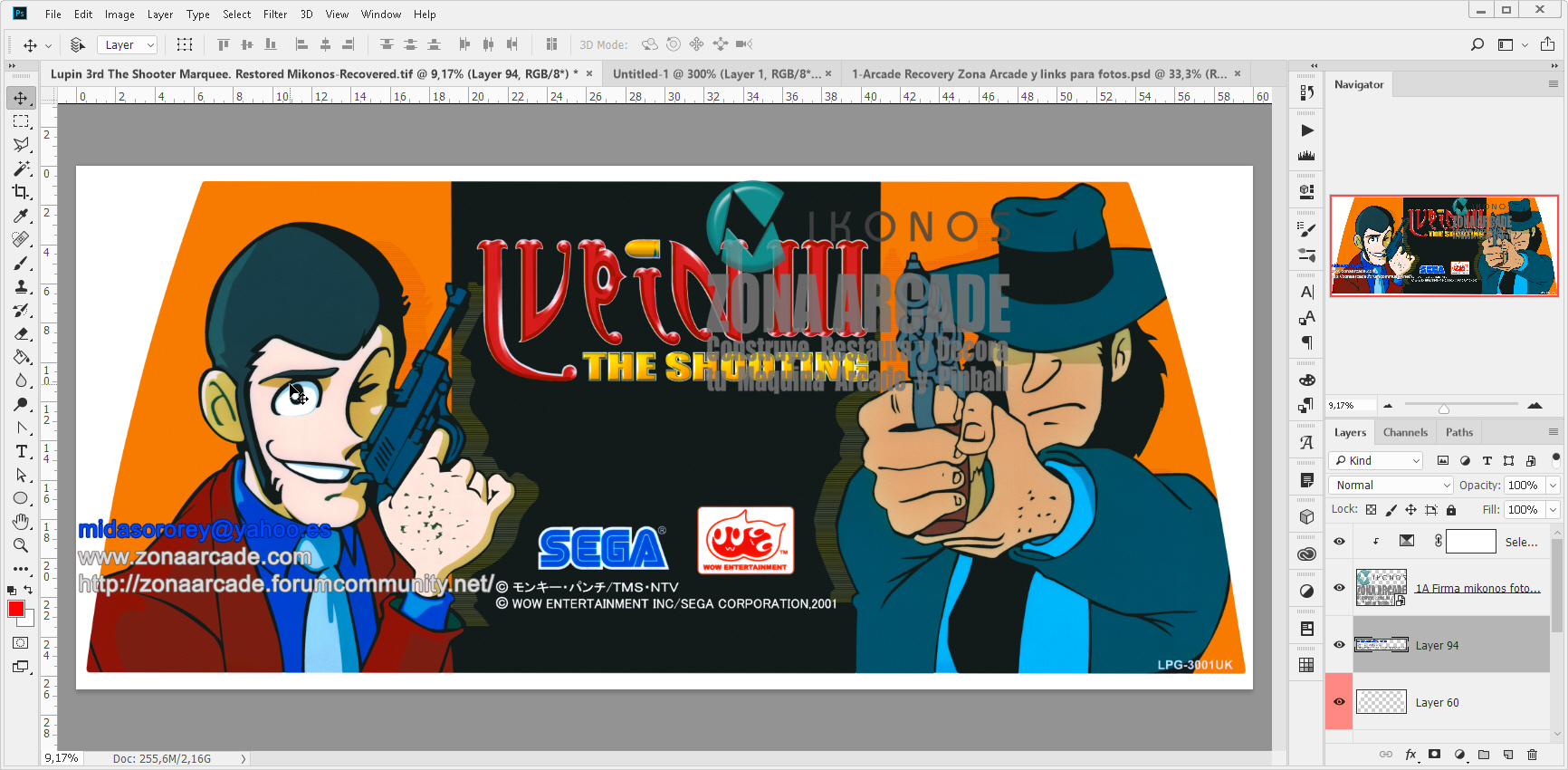Select the Eyedropper tool

coord(21,216)
